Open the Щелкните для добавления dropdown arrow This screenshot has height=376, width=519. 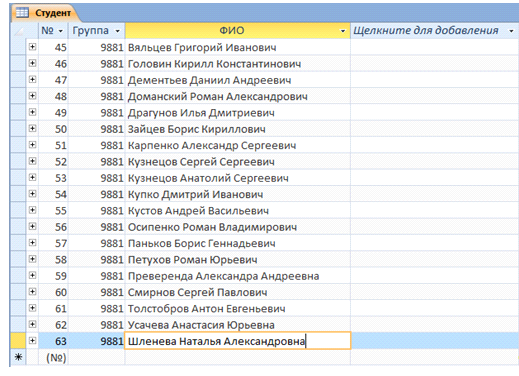(511, 31)
